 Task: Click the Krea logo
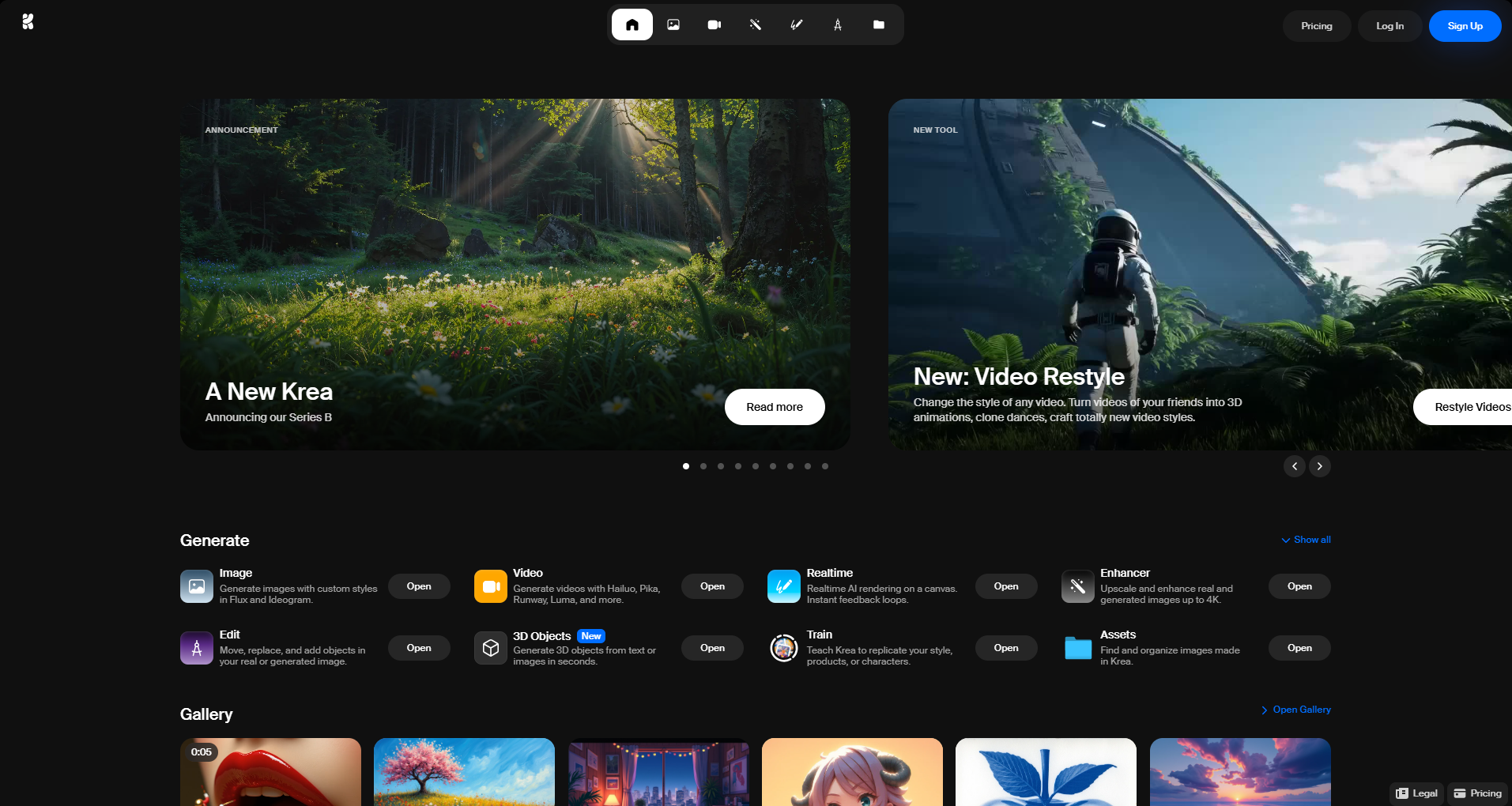(28, 21)
